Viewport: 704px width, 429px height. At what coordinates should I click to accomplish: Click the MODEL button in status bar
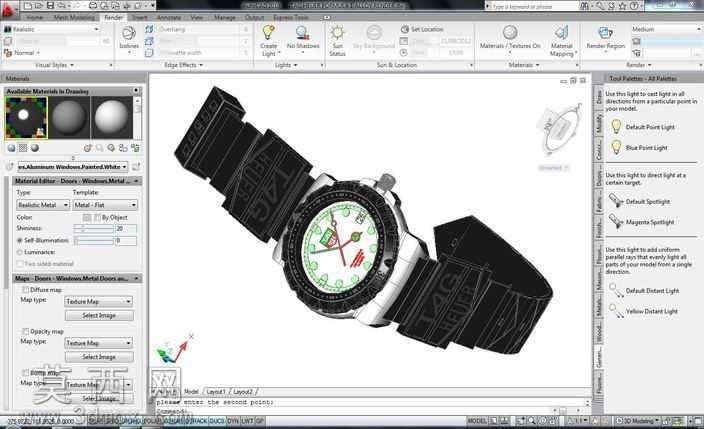[477, 421]
